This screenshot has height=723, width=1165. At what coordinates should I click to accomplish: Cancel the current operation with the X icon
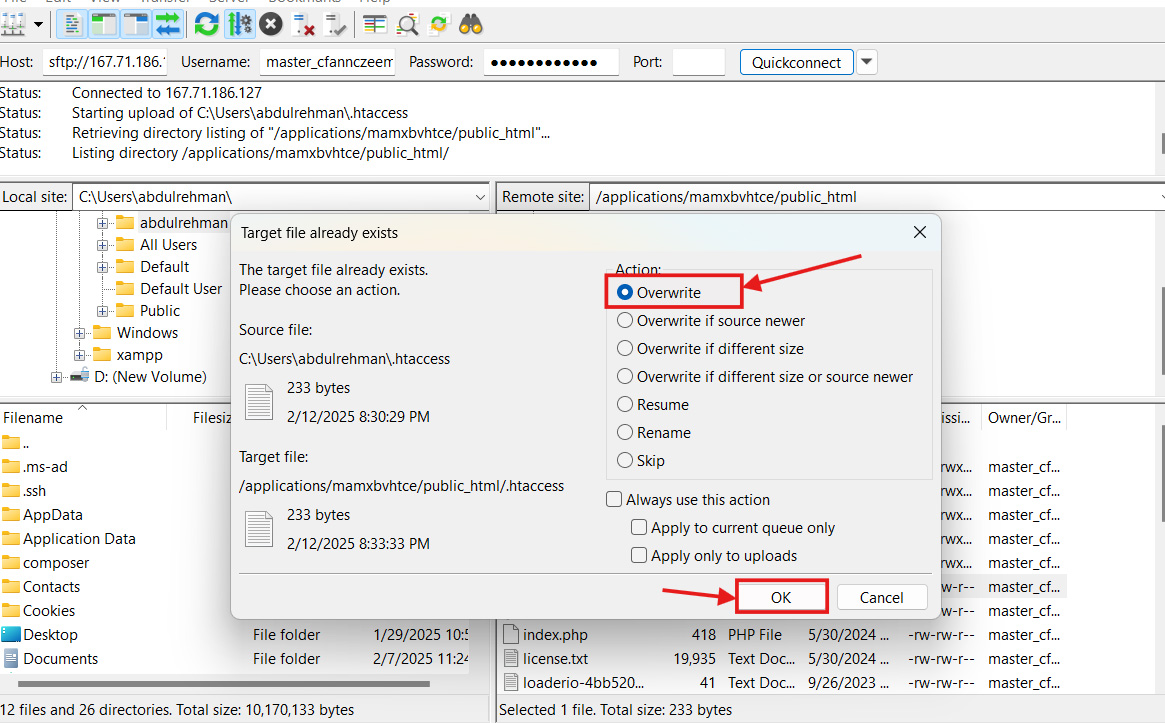tap(271, 24)
